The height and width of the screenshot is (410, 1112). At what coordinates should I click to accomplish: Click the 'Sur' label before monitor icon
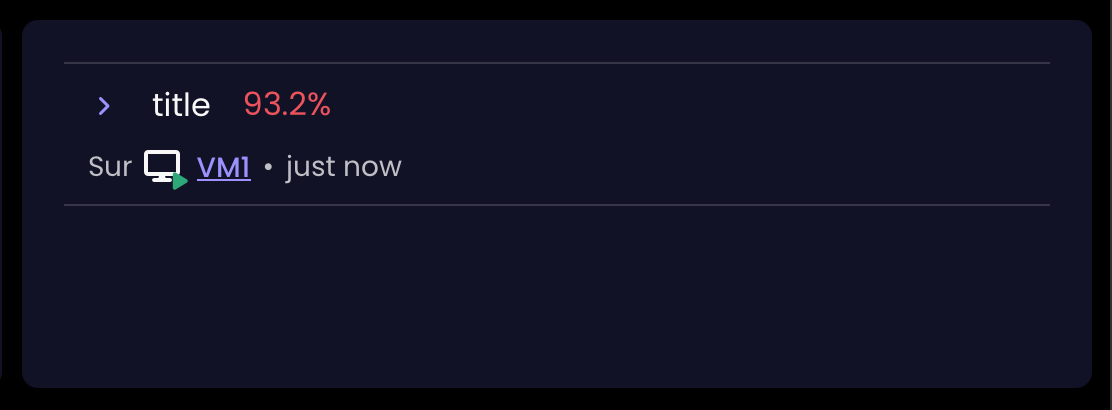click(x=110, y=167)
